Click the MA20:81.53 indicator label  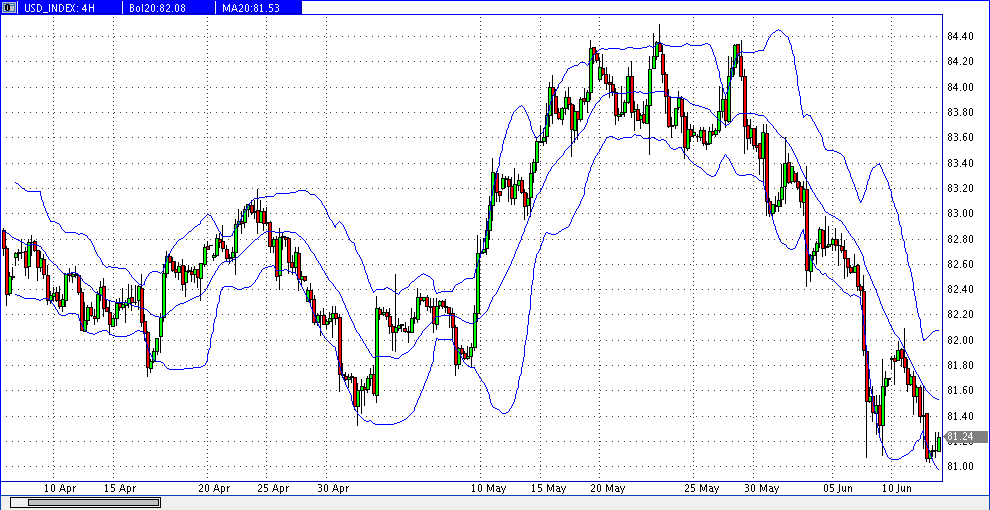251,8
